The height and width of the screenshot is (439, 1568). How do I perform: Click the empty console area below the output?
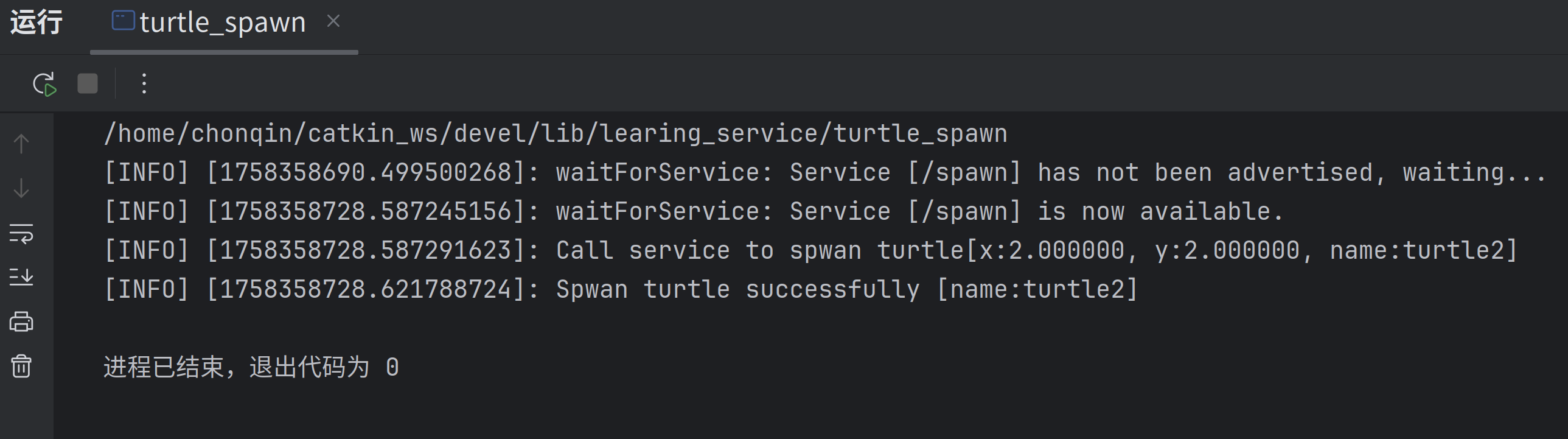click(792, 408)
